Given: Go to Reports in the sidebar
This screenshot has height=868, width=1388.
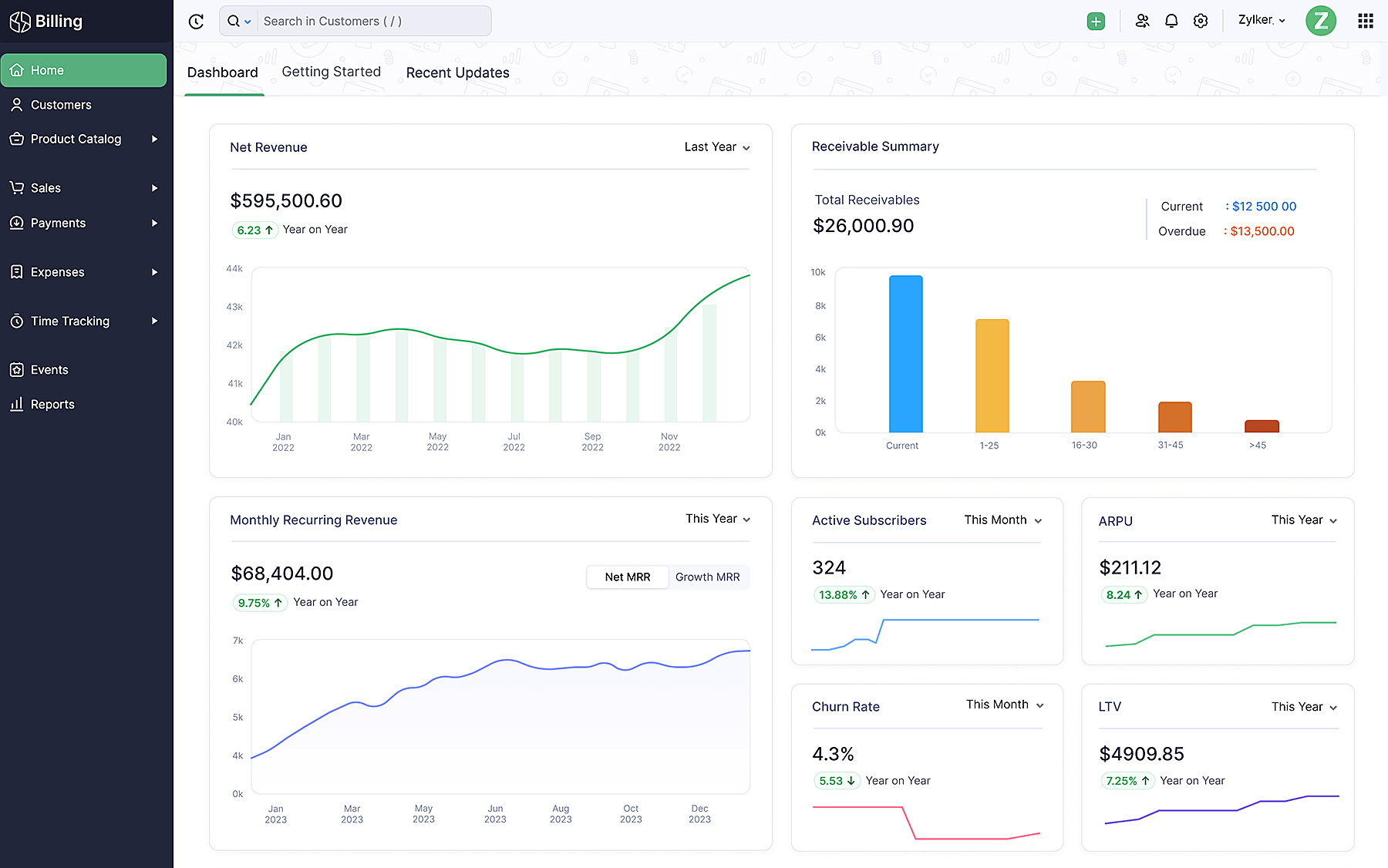Looking at the screenshot, I should (x=52, y=404).
